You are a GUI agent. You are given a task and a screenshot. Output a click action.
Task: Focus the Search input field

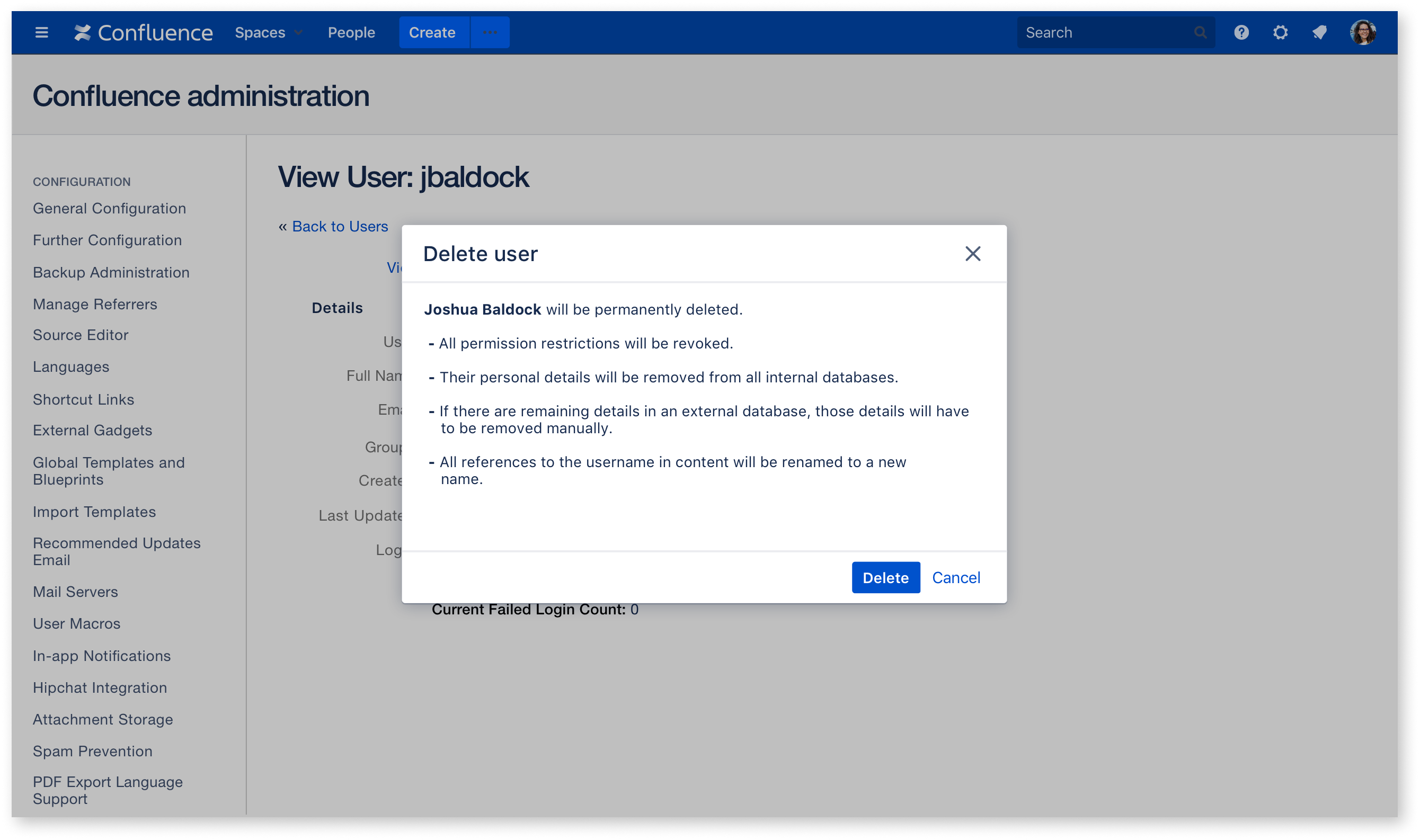[1115, 32]
